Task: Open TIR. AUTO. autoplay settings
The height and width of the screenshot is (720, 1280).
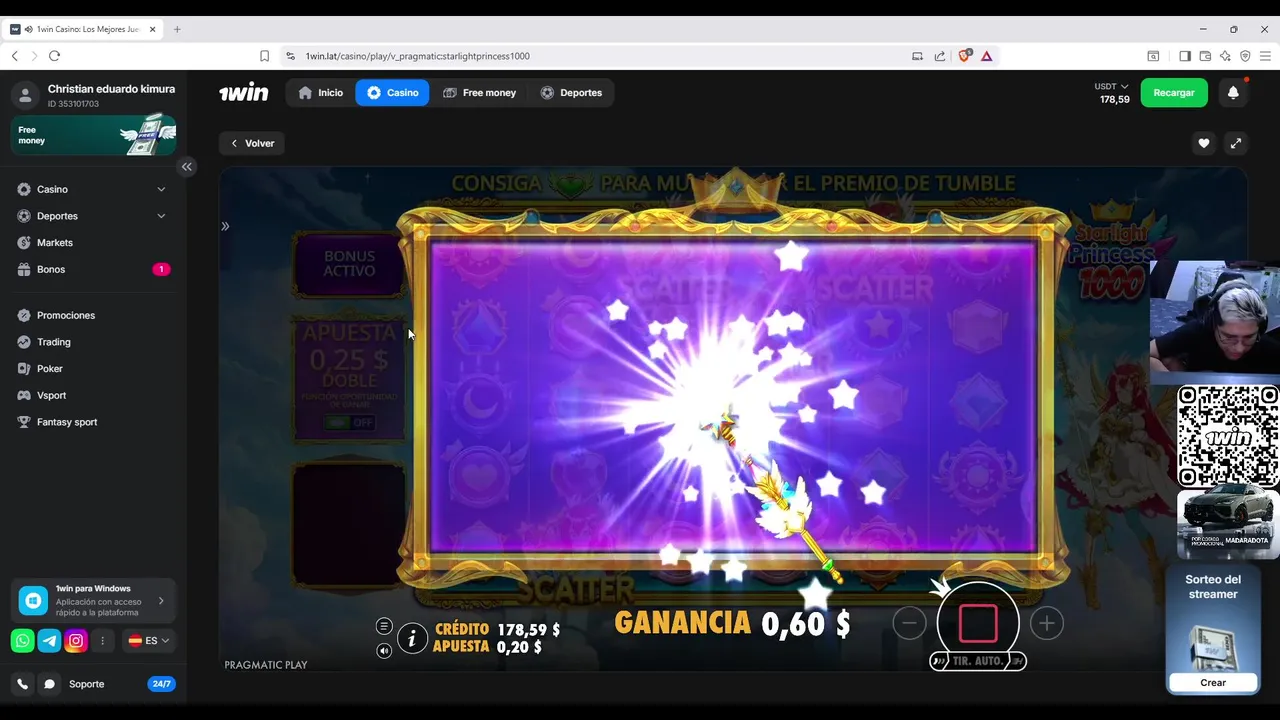Action: (978, 661)
